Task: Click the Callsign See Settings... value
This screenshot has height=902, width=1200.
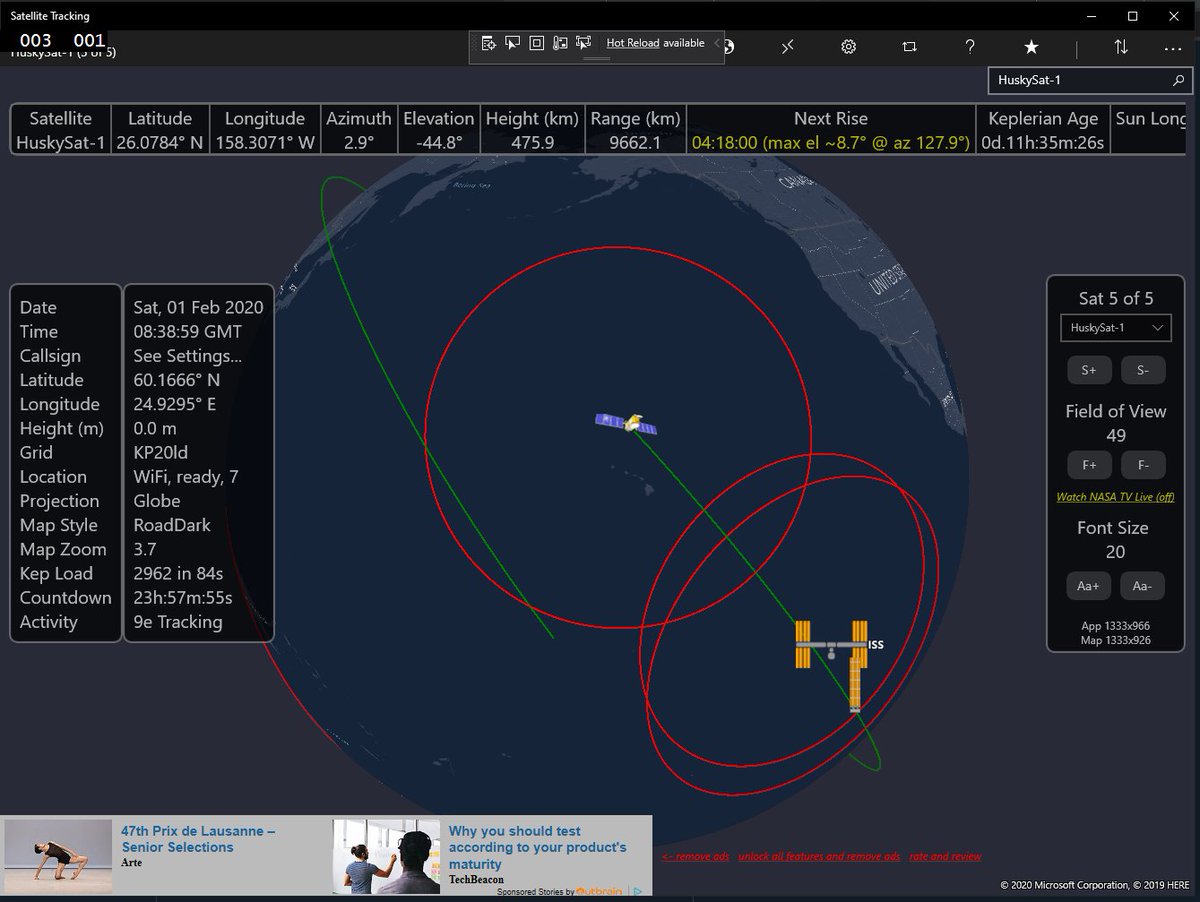Action: pyautogui.click(x=188, y=356)
